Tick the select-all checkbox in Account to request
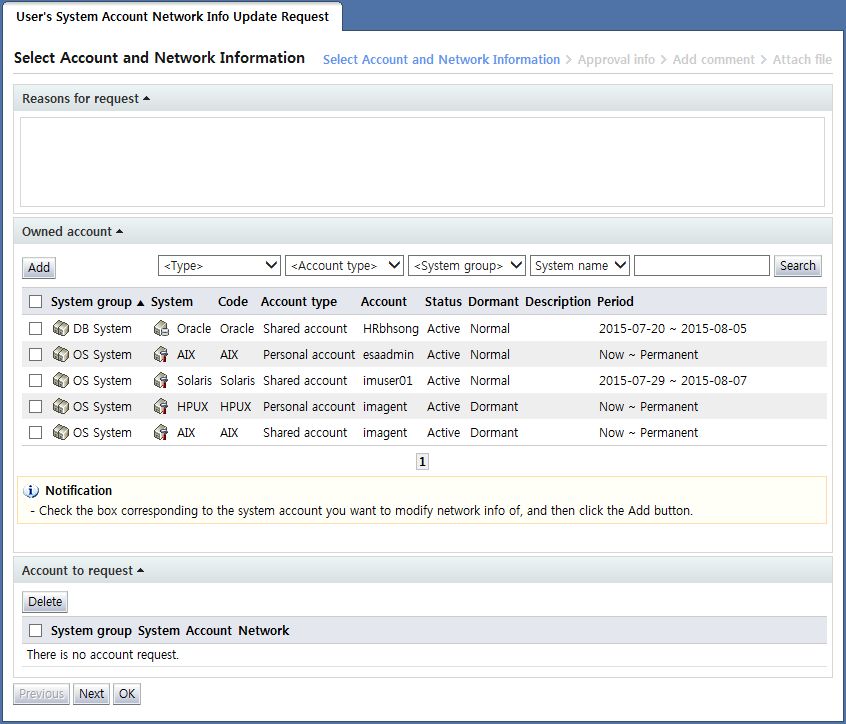846x724 pixels. coord(36,631)
